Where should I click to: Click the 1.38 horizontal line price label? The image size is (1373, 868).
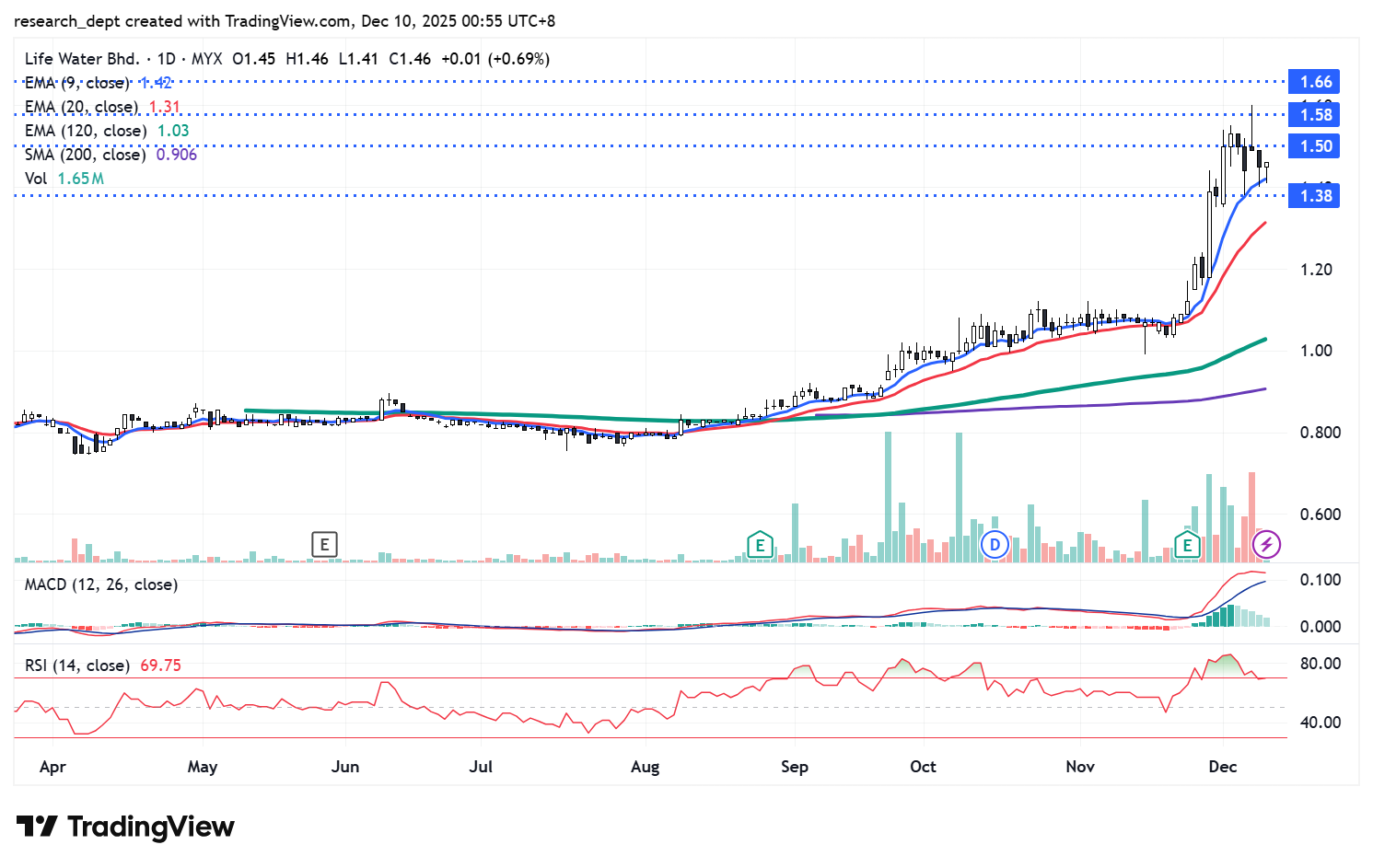[x=1315, y=196]
